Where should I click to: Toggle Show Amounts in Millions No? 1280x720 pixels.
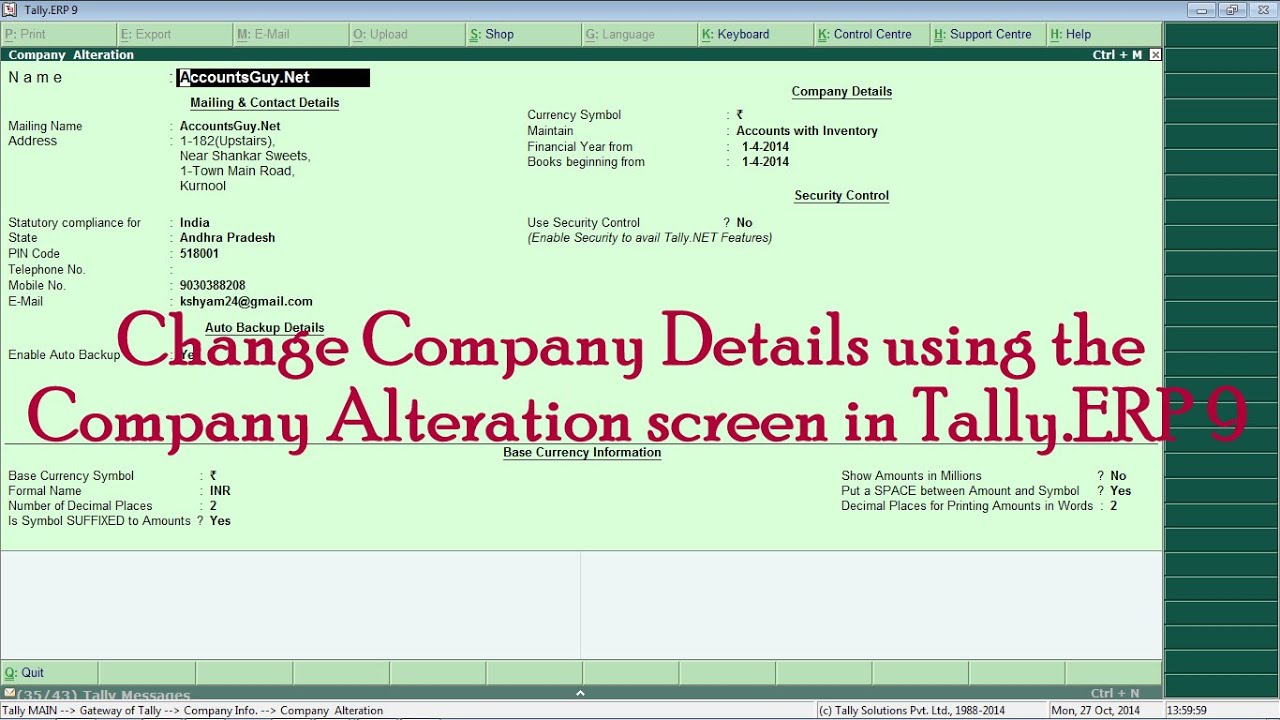tap(1118, 476)
